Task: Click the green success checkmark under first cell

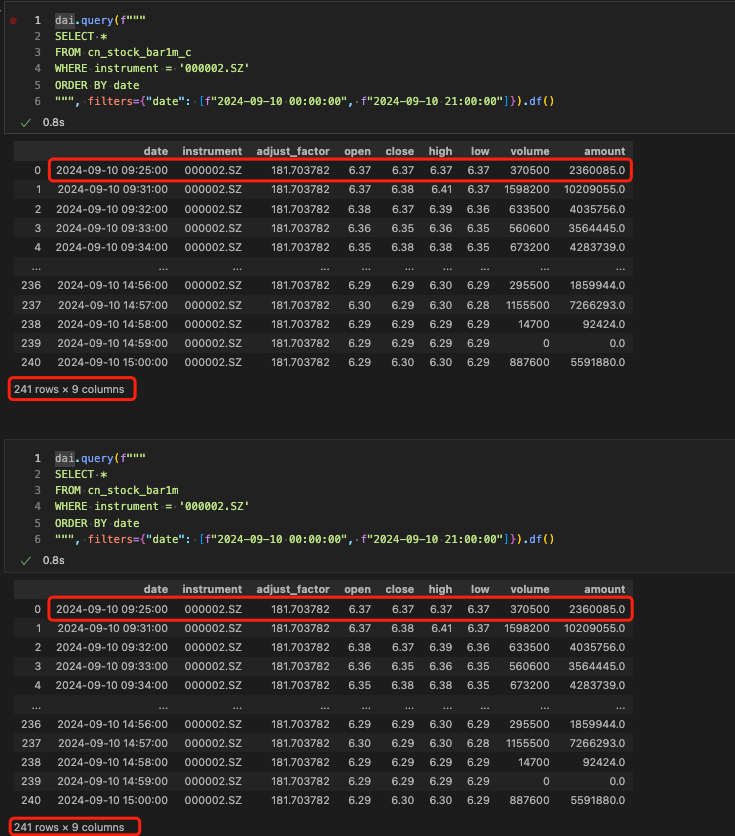Action: tap(25, 123)
